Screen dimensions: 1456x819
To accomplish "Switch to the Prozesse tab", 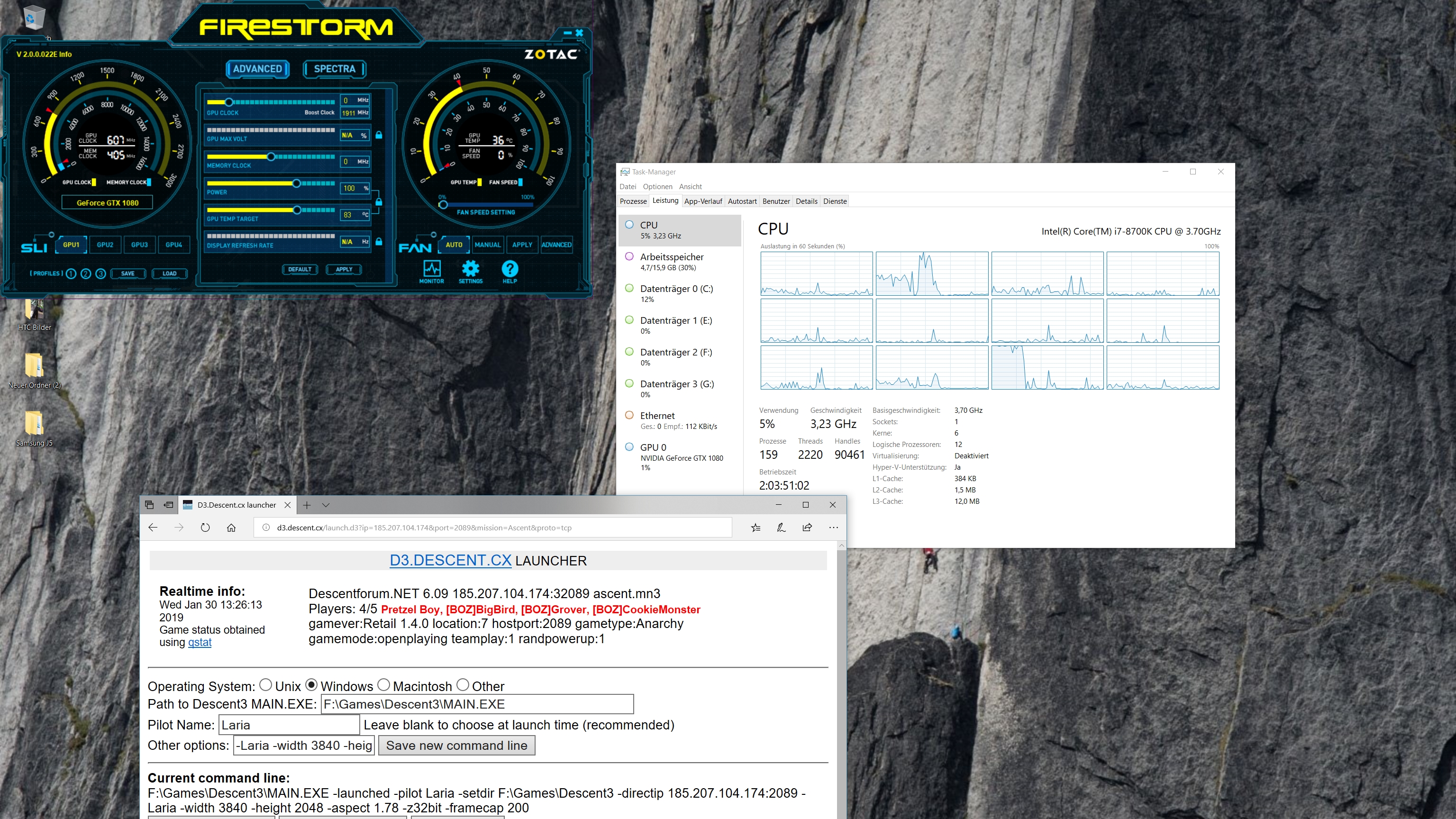I will coord(633,201).
